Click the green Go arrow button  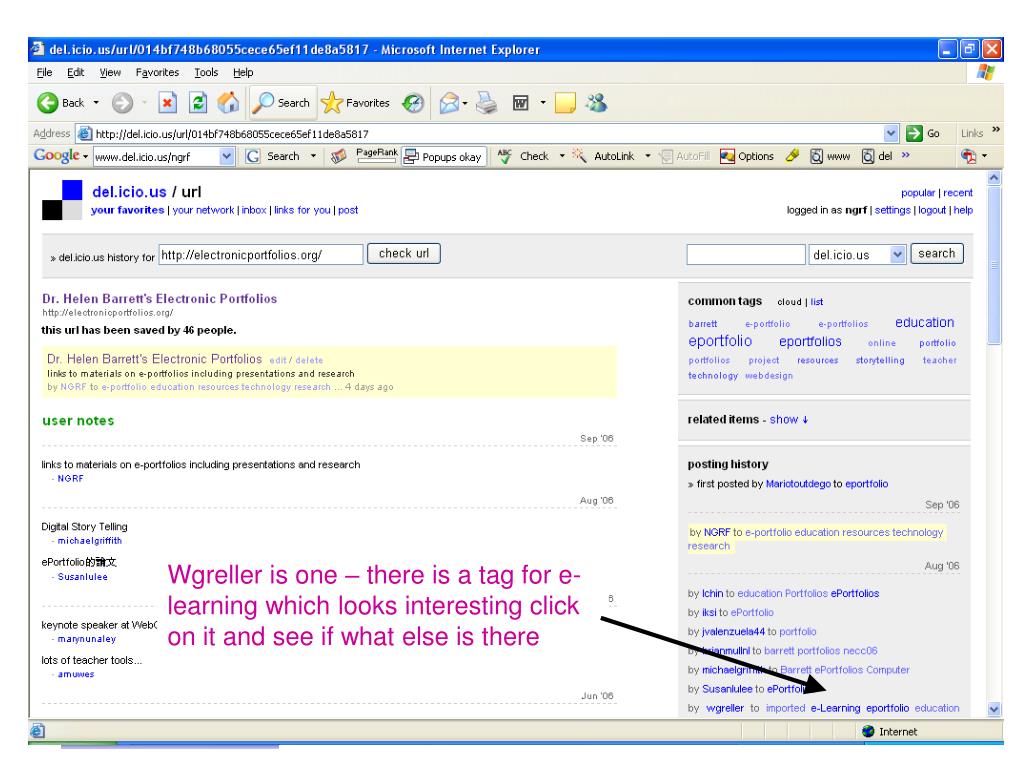point(923,133)
